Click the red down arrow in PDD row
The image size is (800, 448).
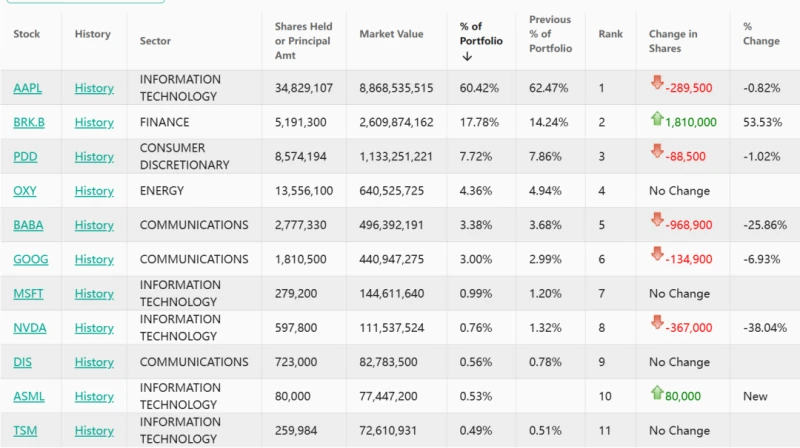[x=656, y=152]
